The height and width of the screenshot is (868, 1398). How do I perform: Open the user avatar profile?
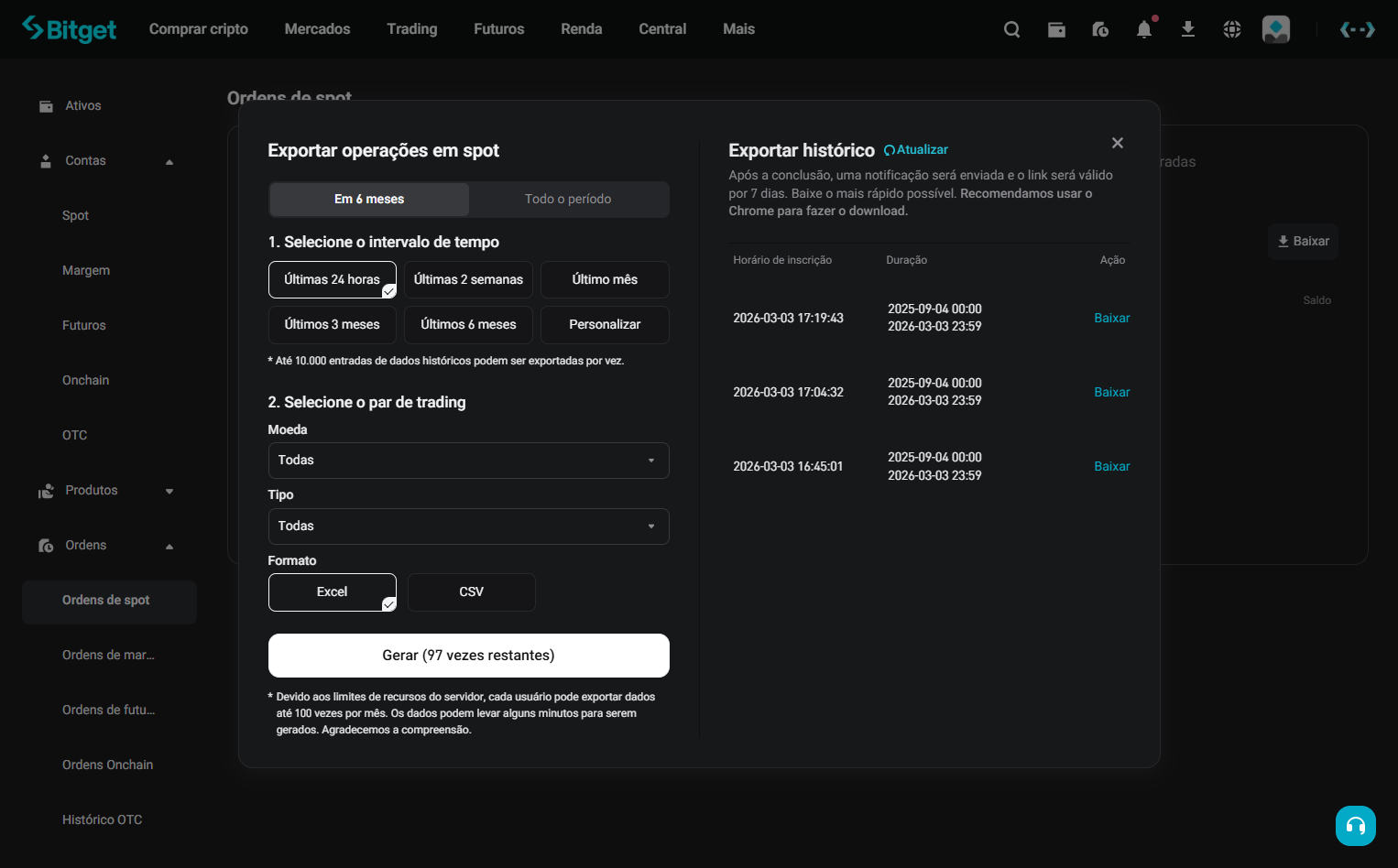coord(1276,29)
